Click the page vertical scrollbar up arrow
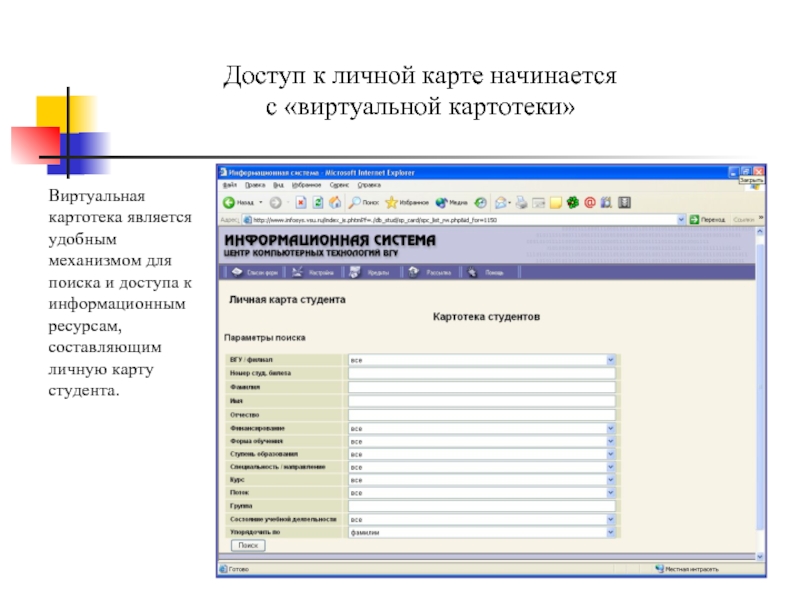 (x=760, y=232)
